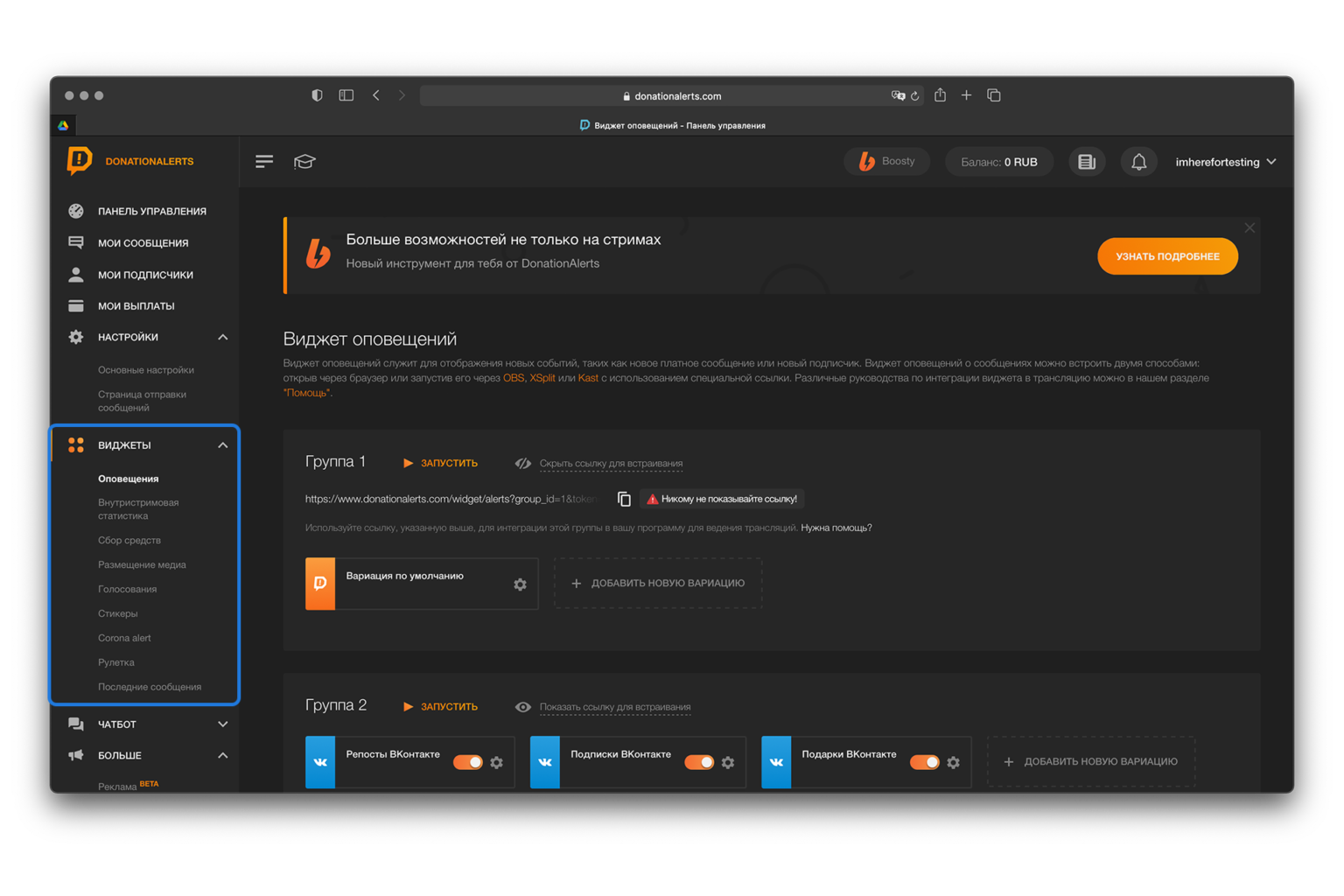This screenshot has width=1344, height=896.
Task: Disable the Репосты ВКонтакте toggle
Action: coord(468,762)
